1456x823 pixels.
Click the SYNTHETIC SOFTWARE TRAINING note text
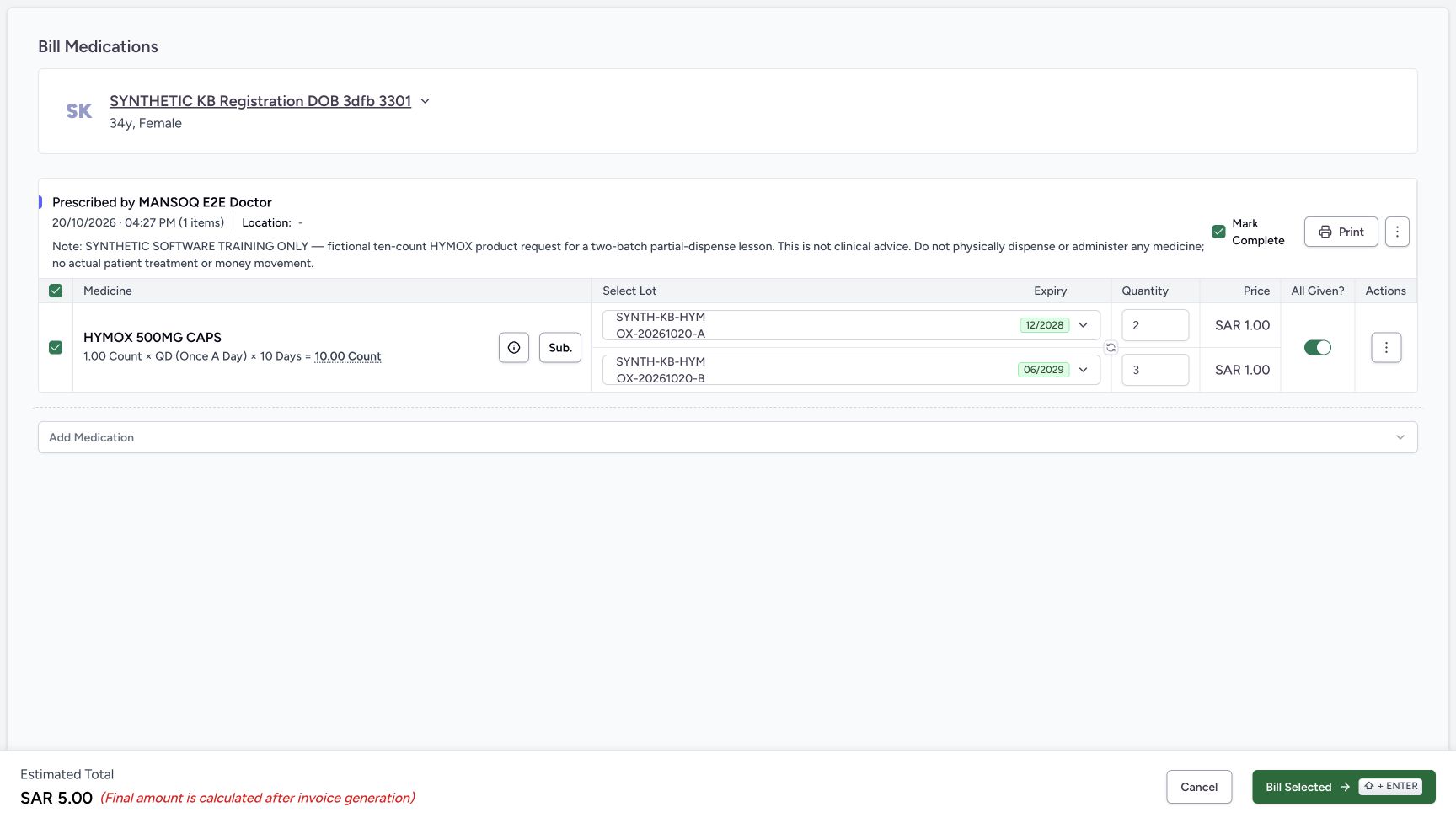point(628,254)
